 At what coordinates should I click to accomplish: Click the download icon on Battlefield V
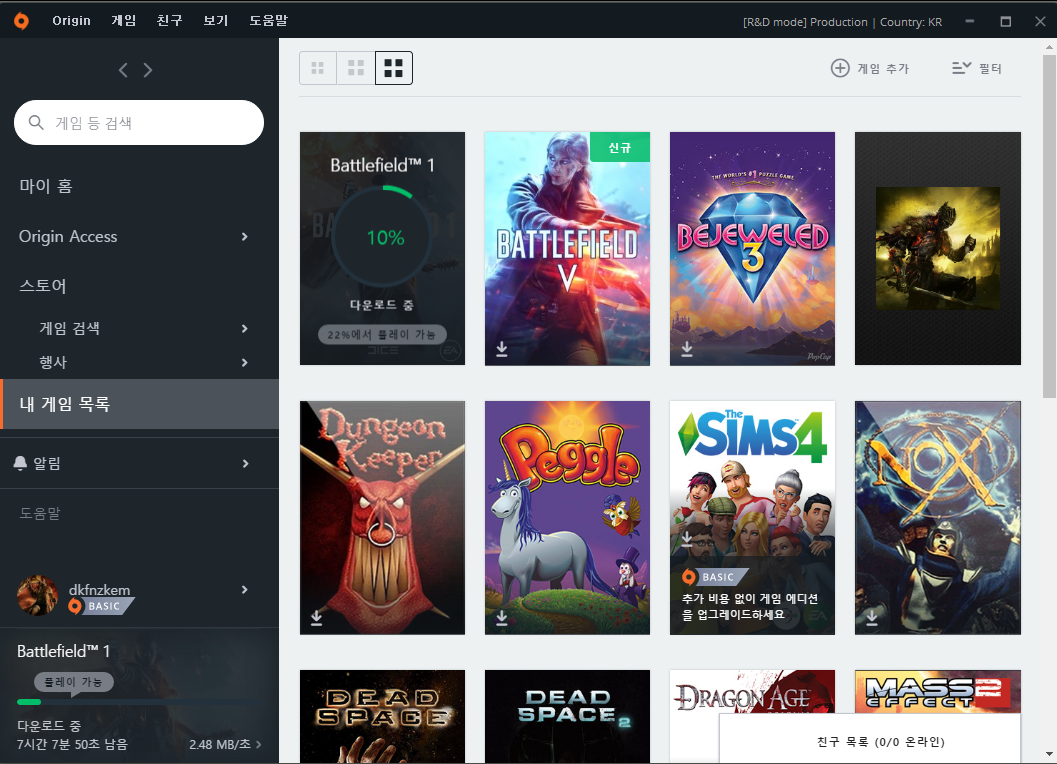(x=502, y=349)
